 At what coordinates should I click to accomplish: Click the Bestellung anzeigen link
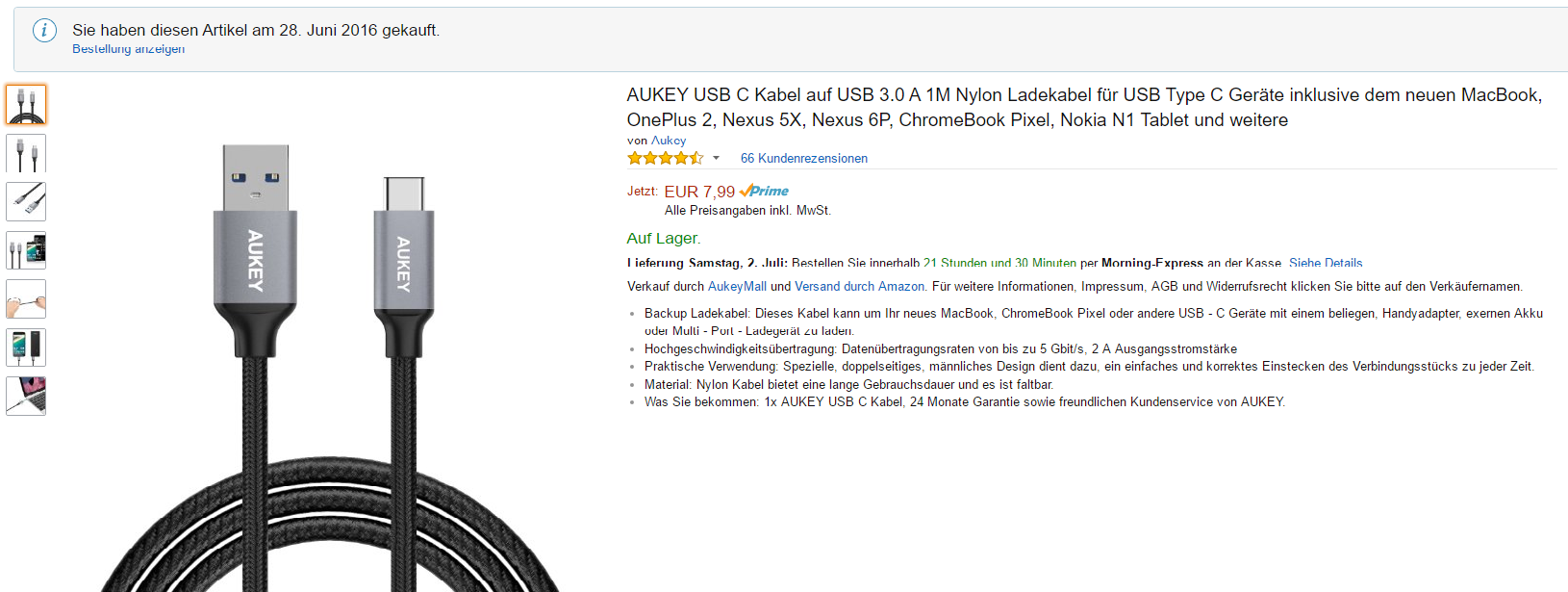pos(128,49)
